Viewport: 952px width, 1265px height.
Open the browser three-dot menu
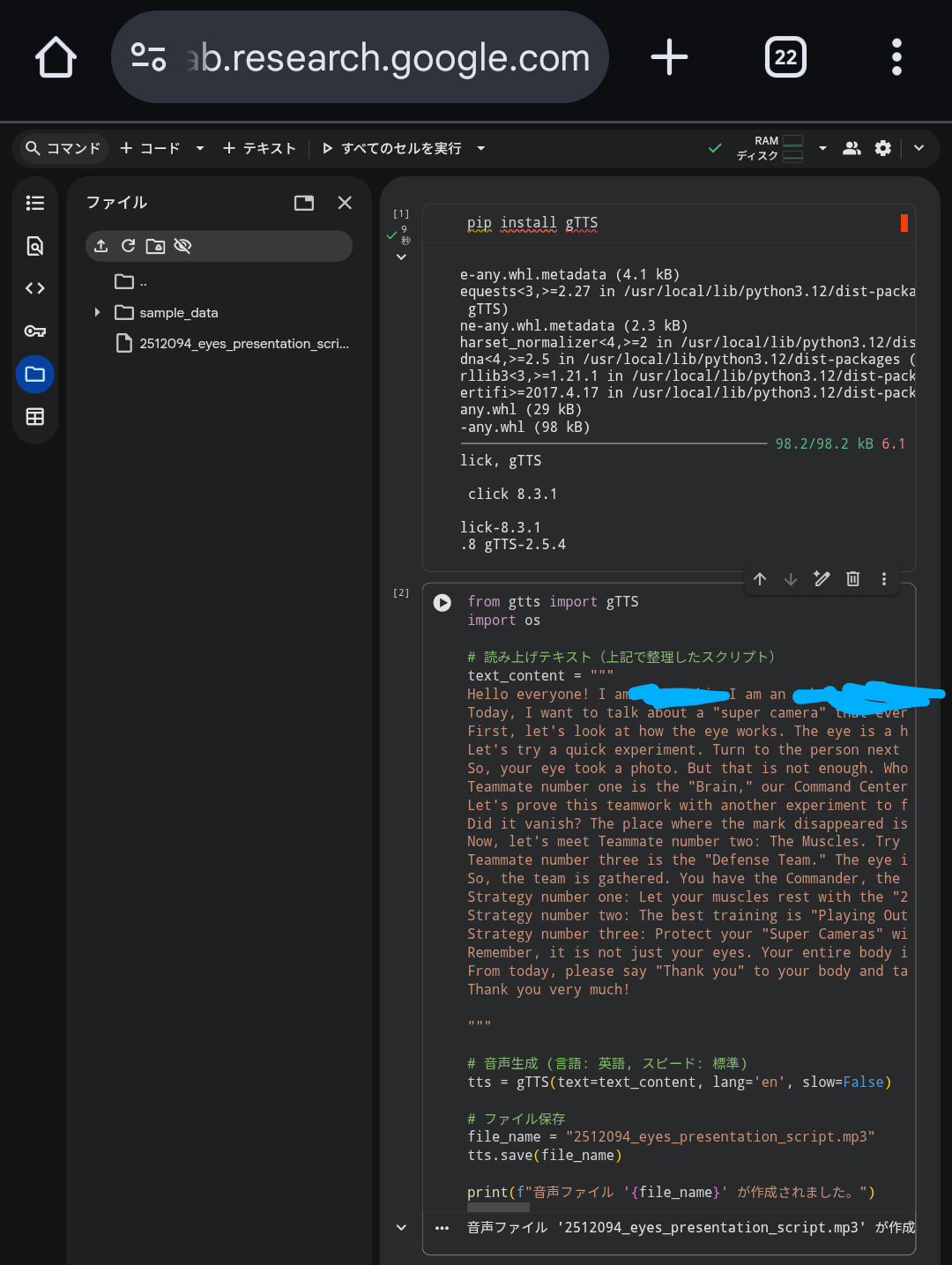click(x=896, y=58)
